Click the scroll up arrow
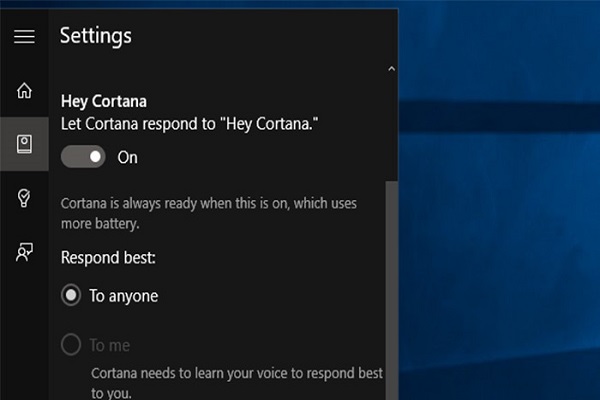 pyautogui.click(x=391, y=69)
